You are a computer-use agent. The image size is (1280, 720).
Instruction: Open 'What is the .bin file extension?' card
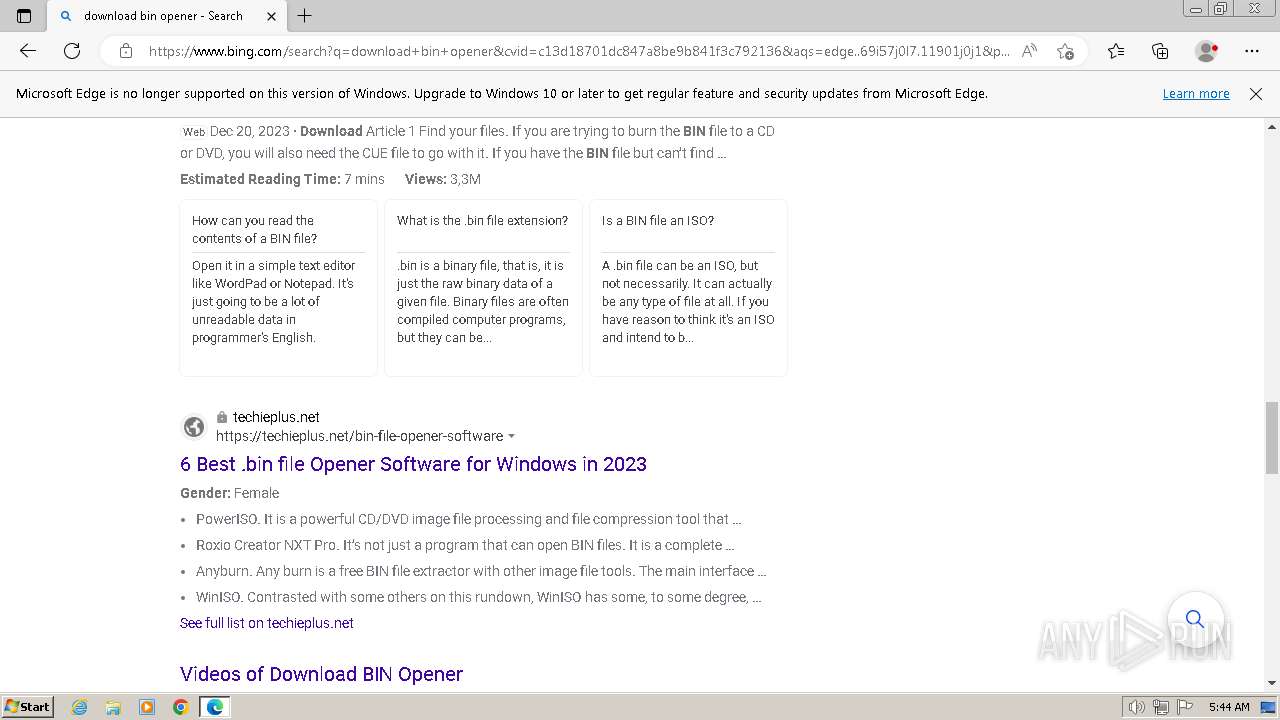(483, 288)
